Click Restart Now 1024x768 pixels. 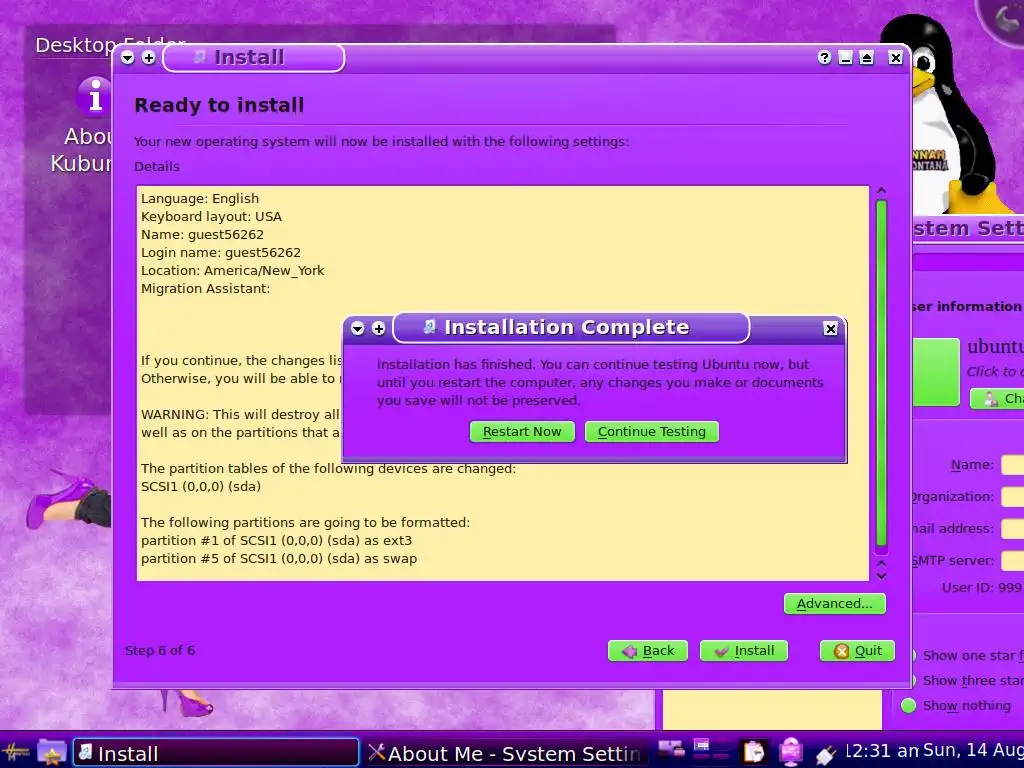pos(522,432)
